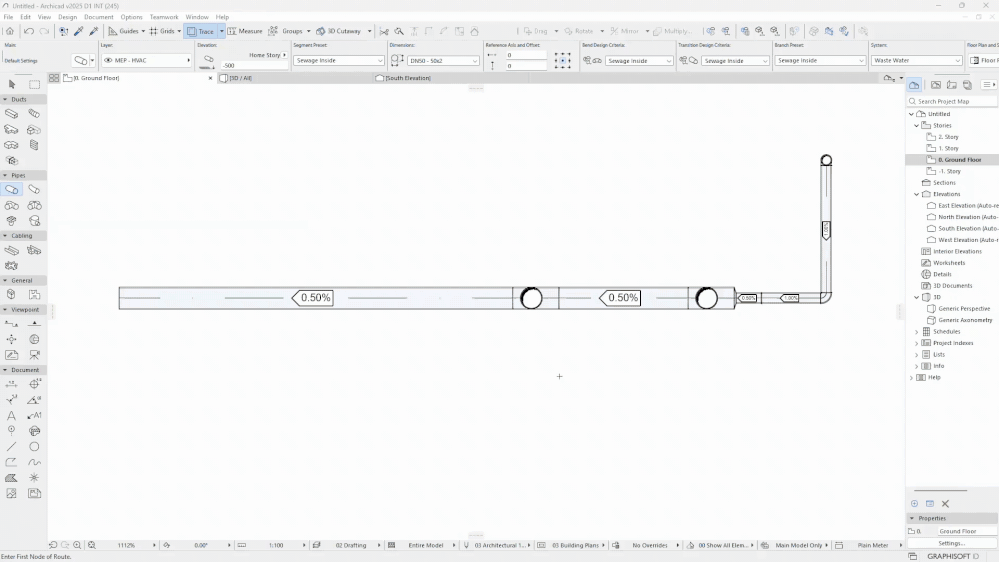Open the scale 1:100 selector

click(276, 545)
